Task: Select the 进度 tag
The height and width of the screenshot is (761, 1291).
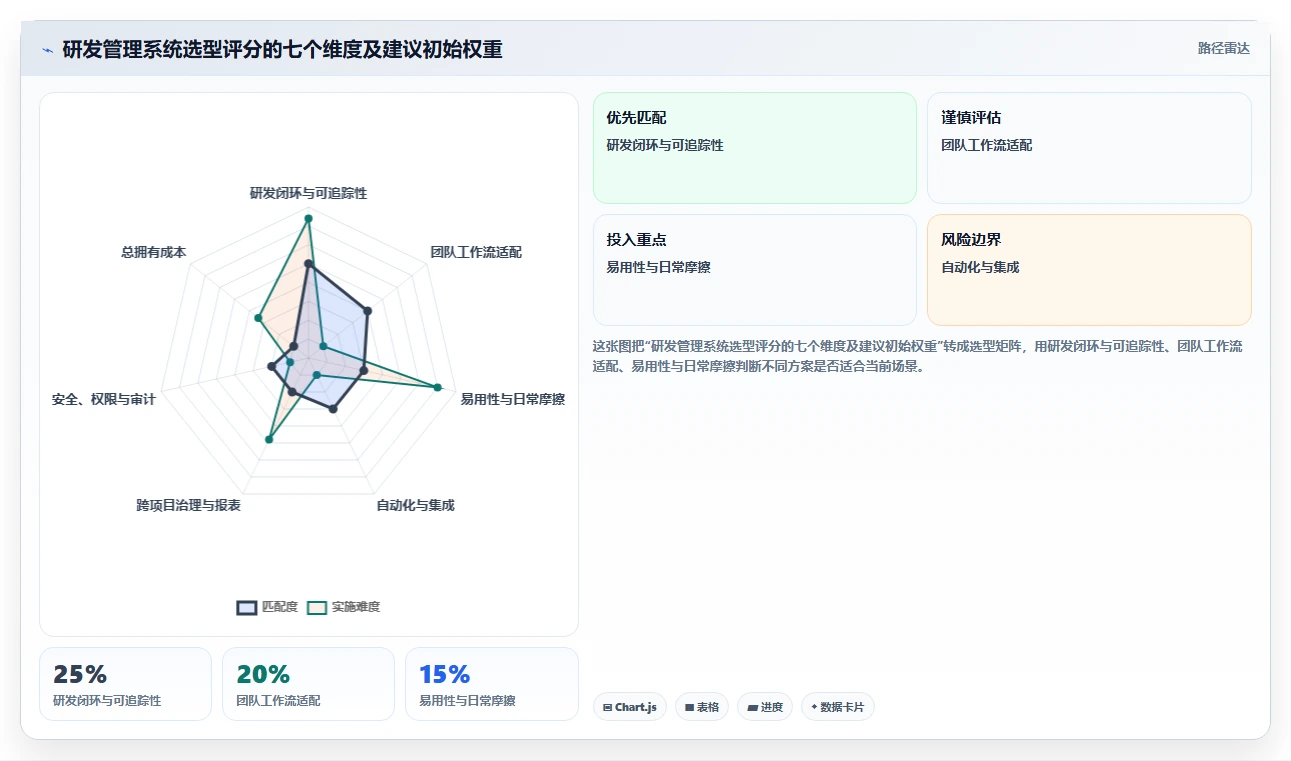Action: click(x=765, y=707)
